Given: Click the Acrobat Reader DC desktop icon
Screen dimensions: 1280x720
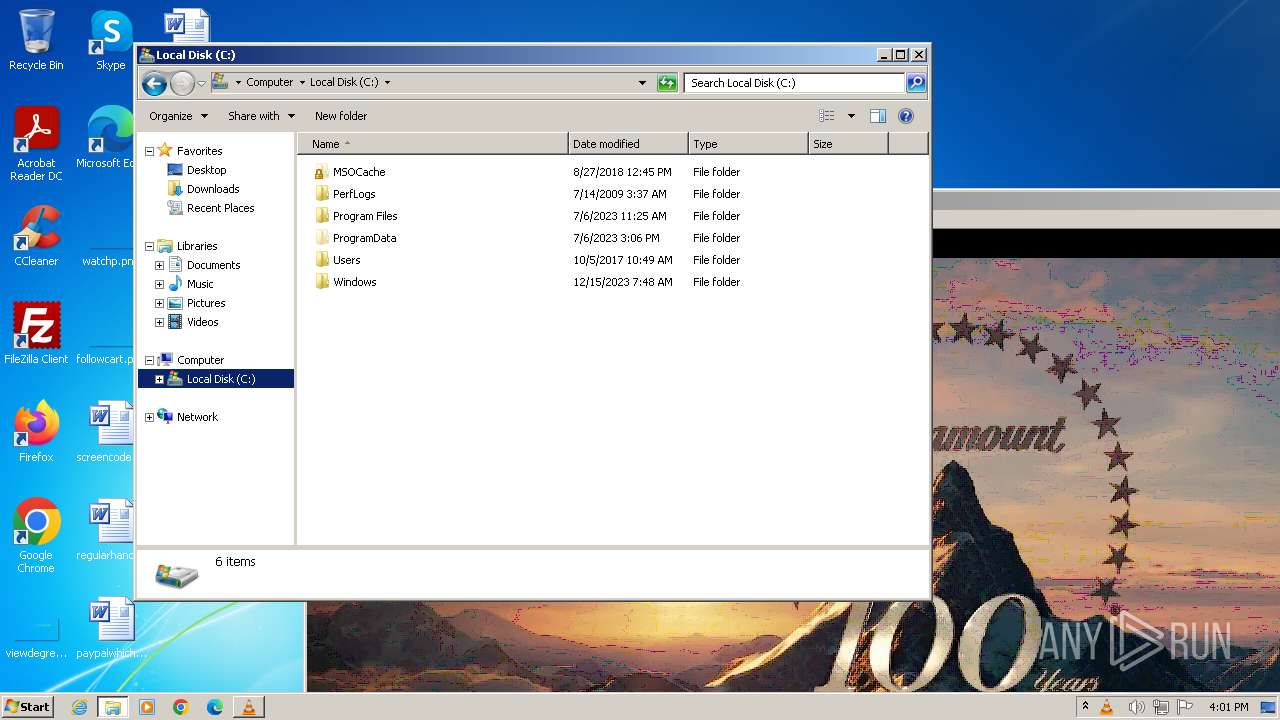Looking at the screenshot, I should click(36, 145).
